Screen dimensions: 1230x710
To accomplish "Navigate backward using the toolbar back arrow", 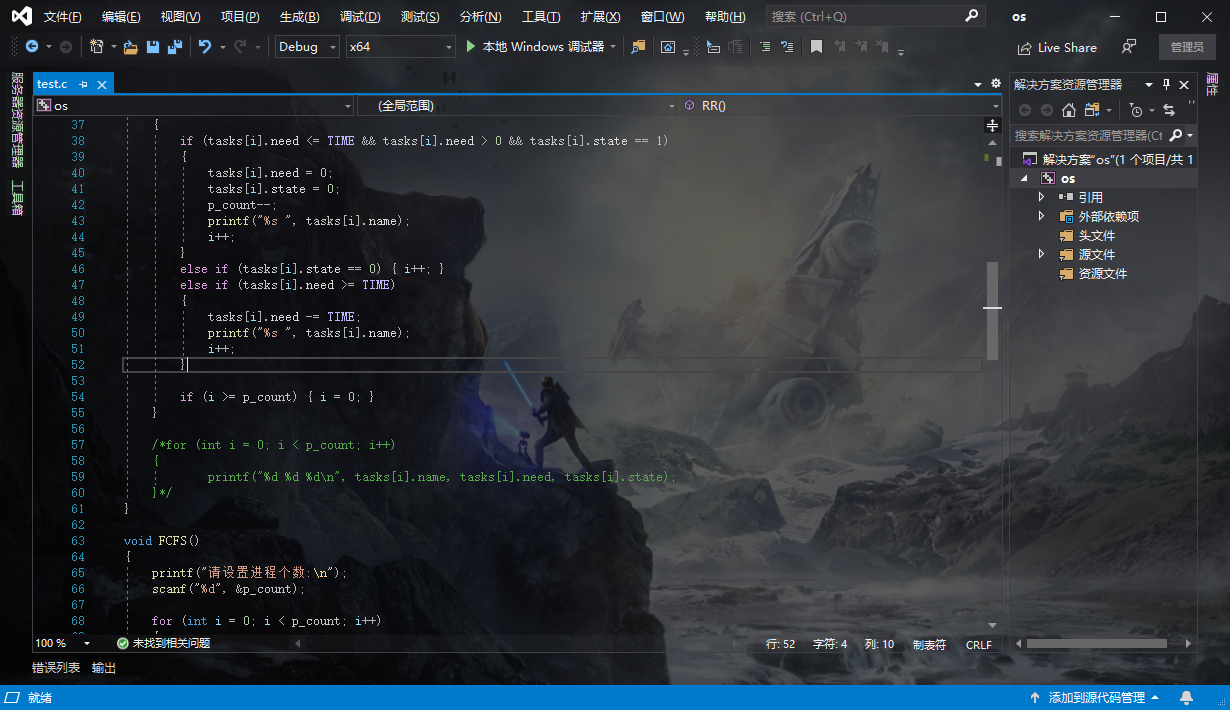I will tap(32, 47).
